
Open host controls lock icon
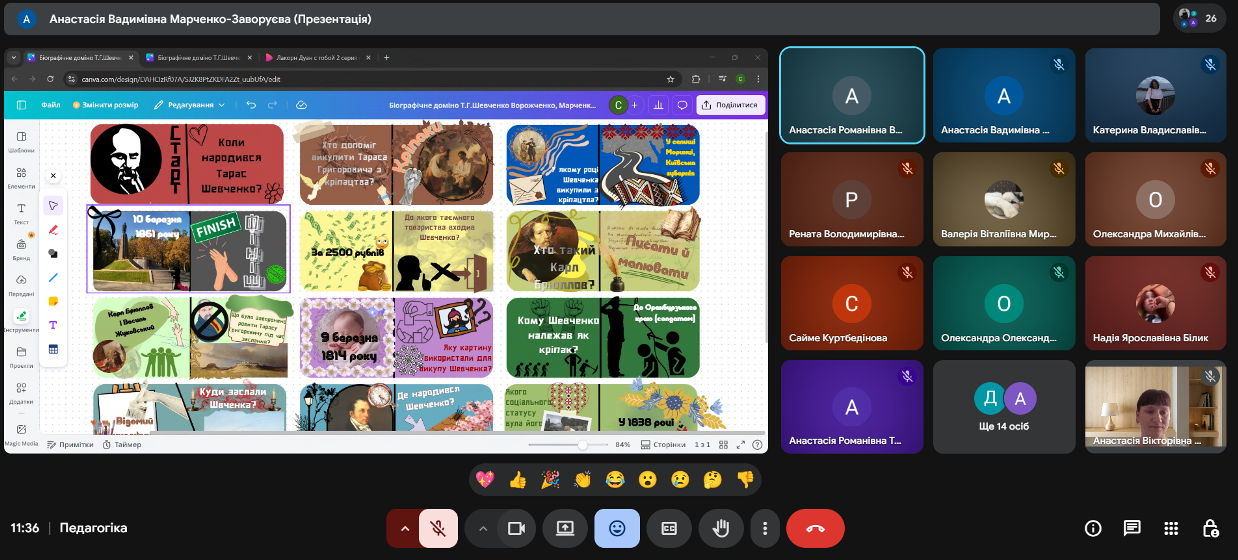(1210, 528)
